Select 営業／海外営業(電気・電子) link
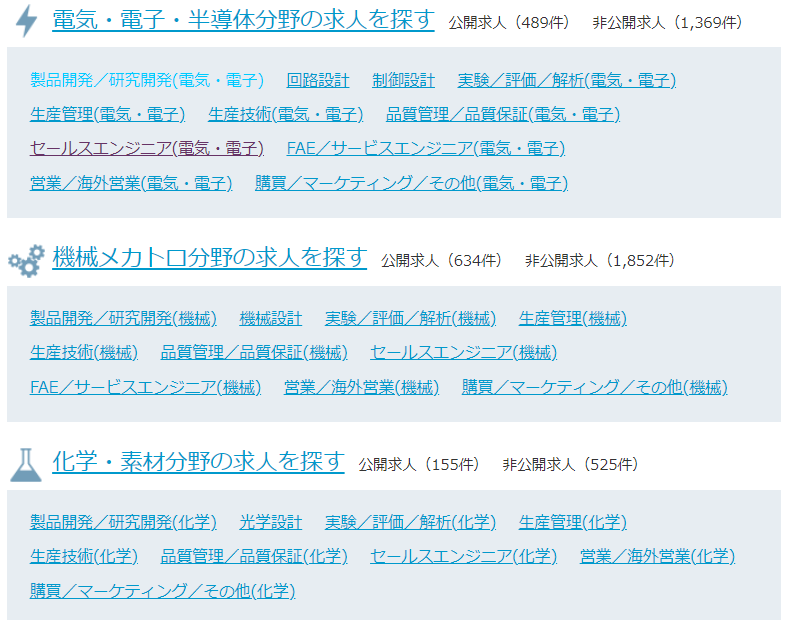This screenshot has width=793, height=642. 131,183
